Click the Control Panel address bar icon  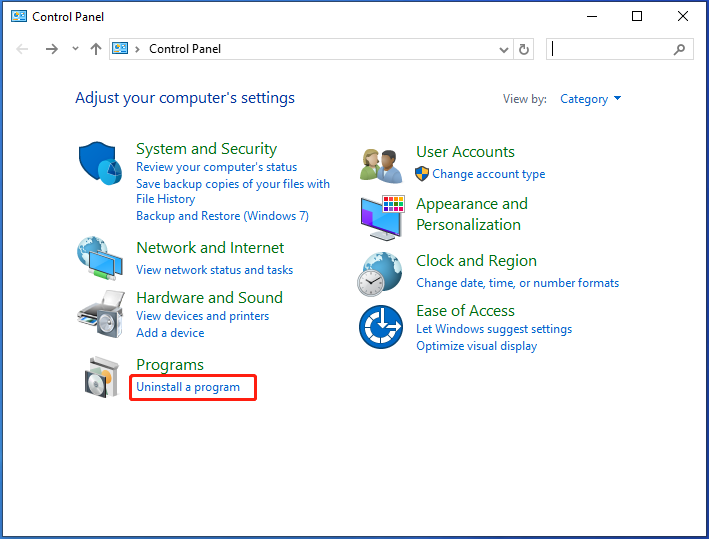coord(120,48)
